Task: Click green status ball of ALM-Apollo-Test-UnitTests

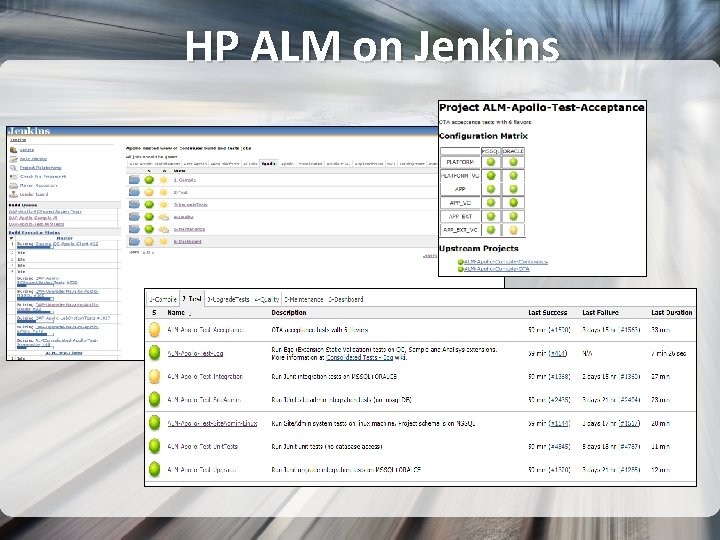Action: point(155,446)
